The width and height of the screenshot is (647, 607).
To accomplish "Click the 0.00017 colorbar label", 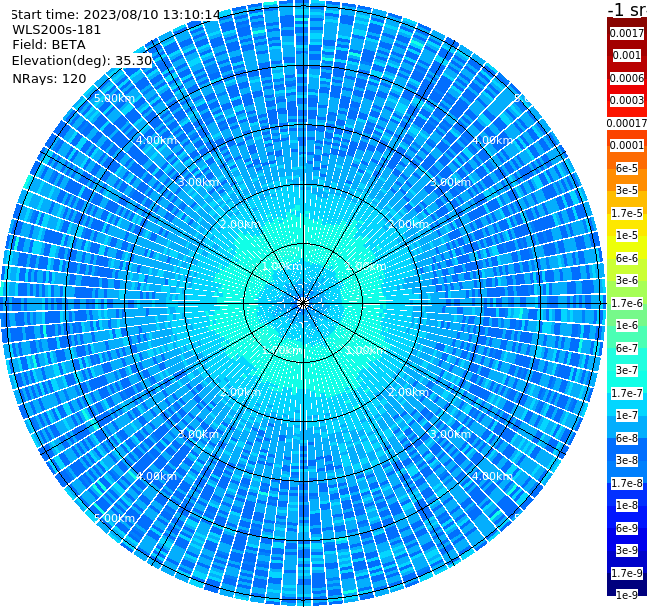I will click(x=627, y=123).
